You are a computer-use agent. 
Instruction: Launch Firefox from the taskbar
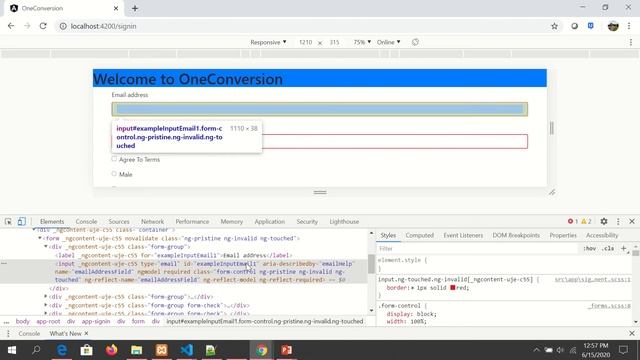(111, 350)
